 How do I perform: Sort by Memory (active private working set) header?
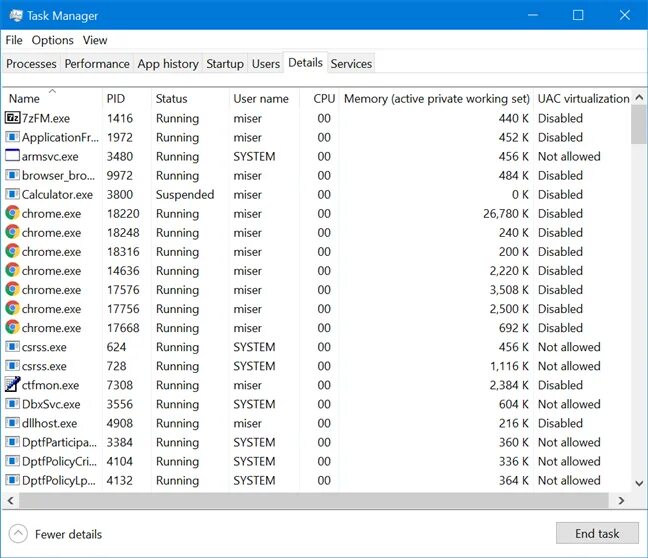436,98
